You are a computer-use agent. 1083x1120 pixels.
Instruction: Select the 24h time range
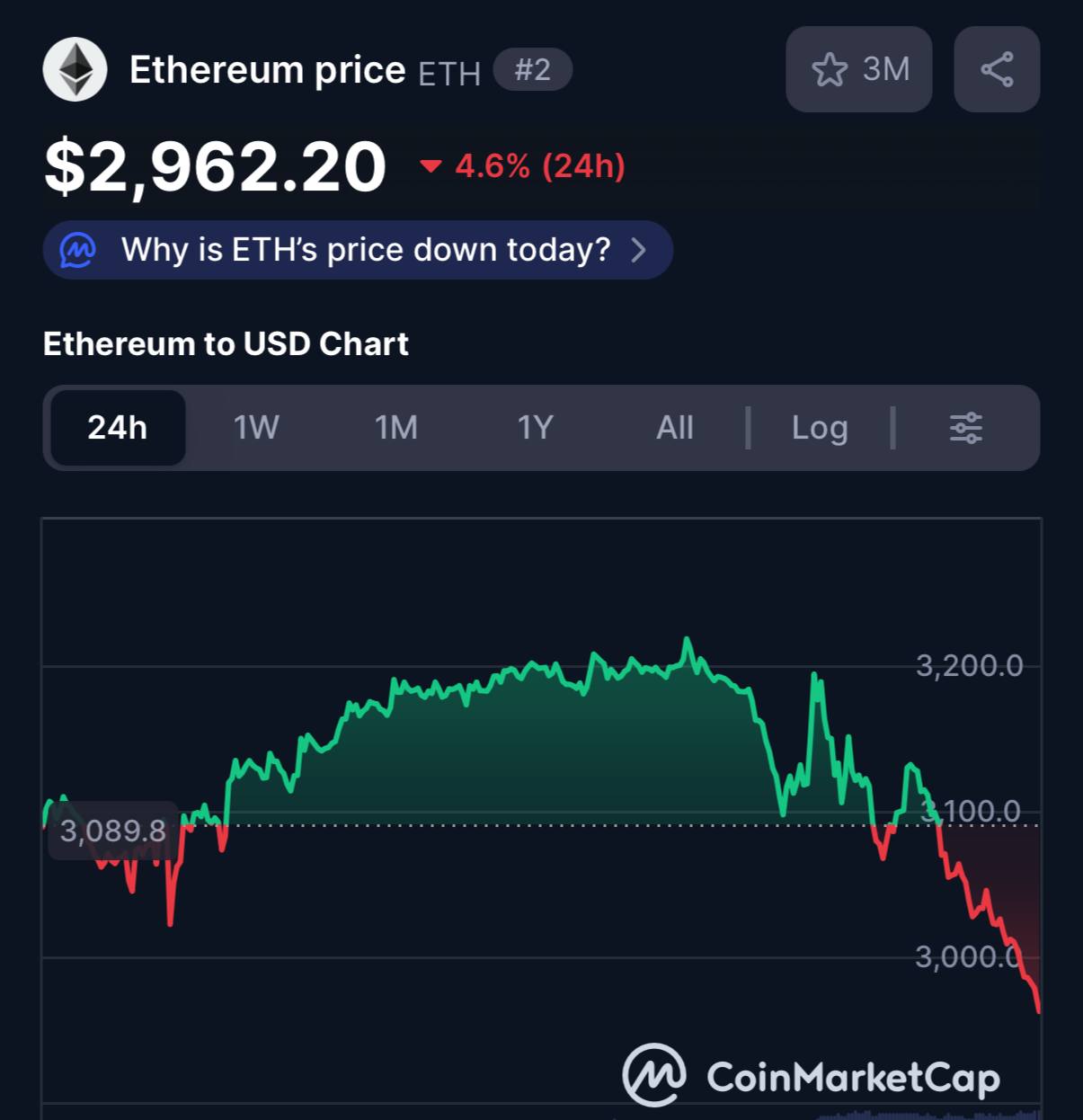[x=118, y=428]
